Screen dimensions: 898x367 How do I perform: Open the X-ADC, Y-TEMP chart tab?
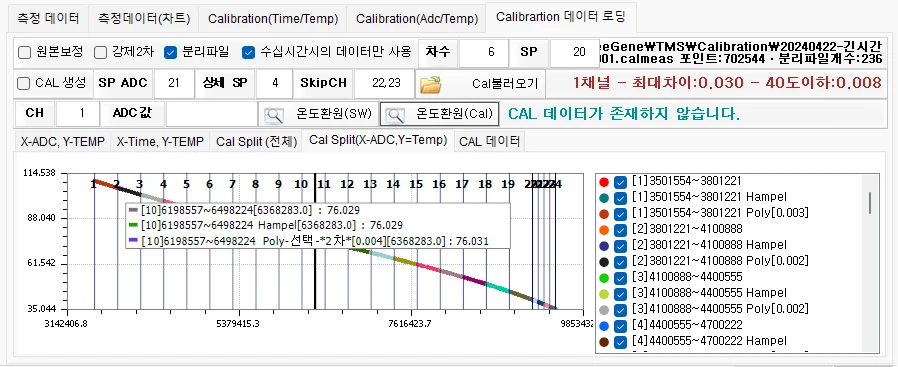62,142
